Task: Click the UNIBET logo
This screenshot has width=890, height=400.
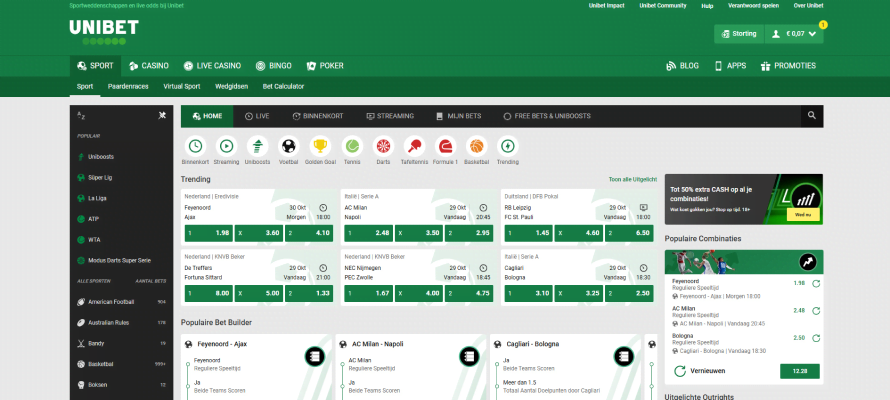Action: pyautogui.click(x=104, y=32)
